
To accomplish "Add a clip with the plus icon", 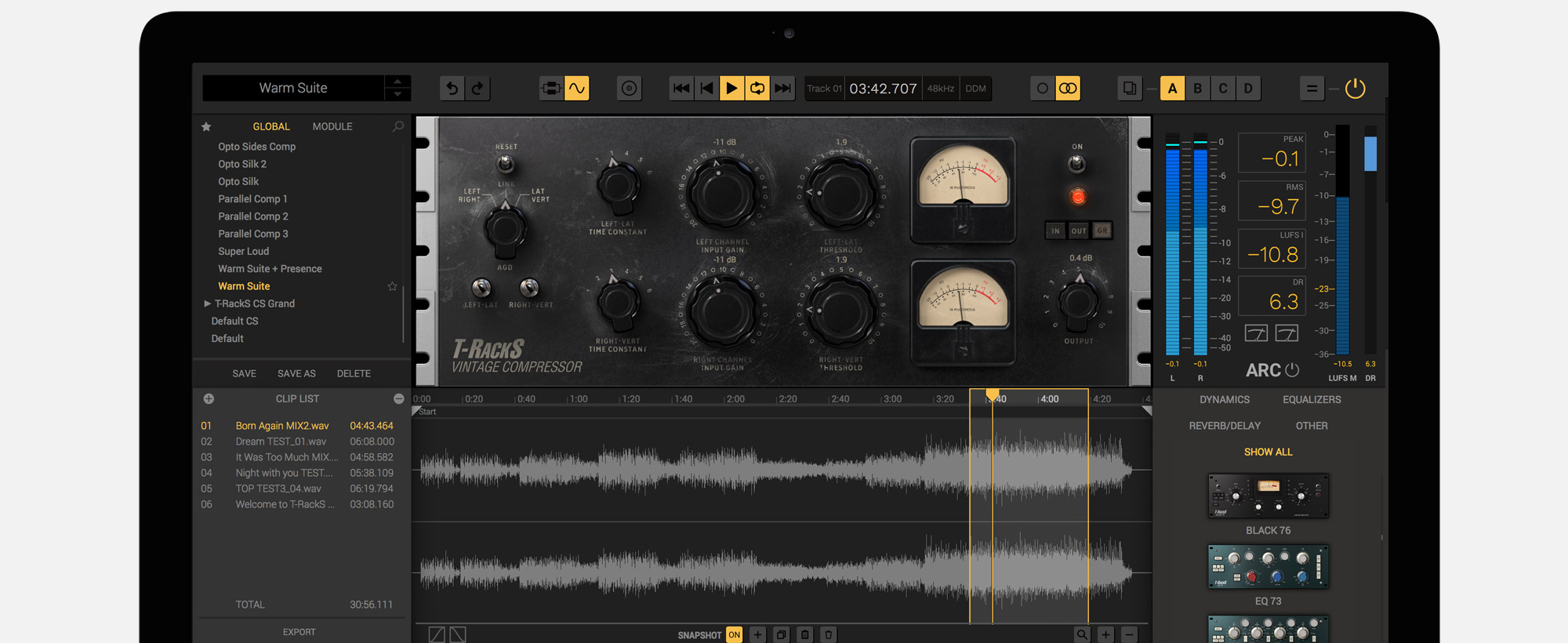I will pos(209,399).
